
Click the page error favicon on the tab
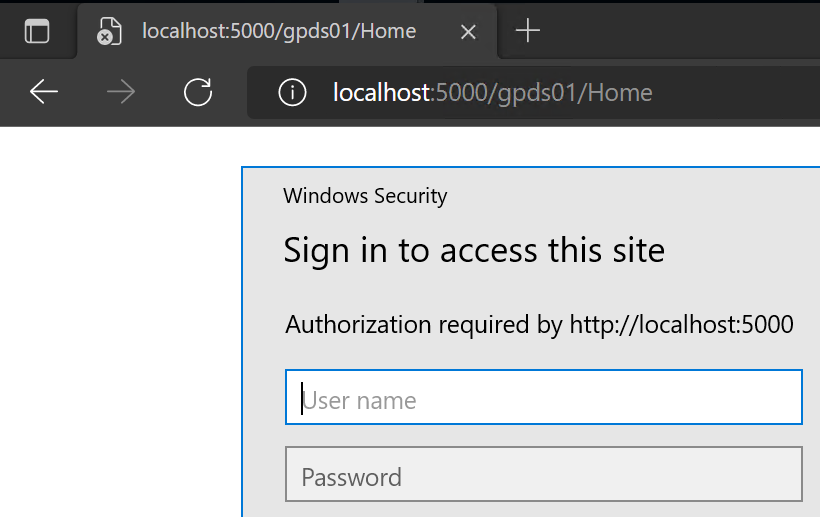109,31
